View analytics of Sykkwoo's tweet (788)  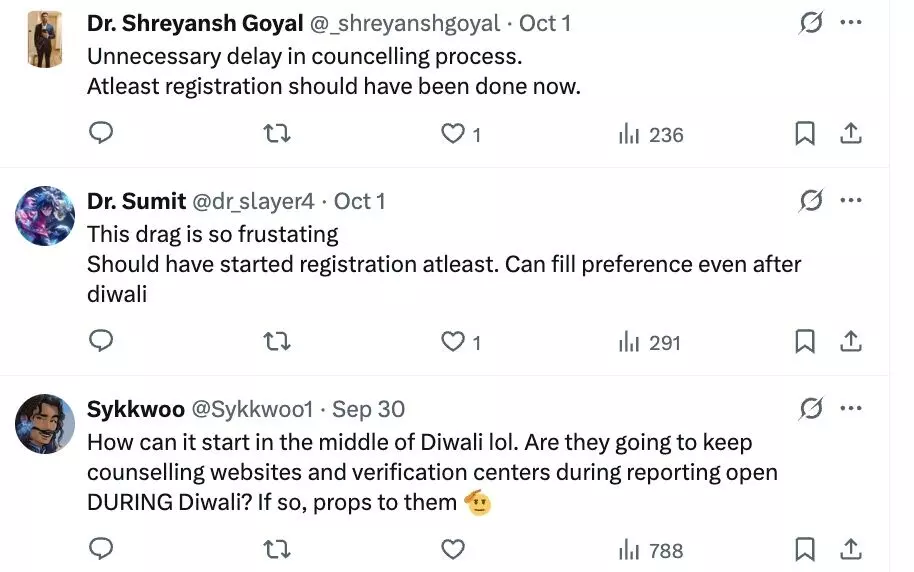pos(650,549)
